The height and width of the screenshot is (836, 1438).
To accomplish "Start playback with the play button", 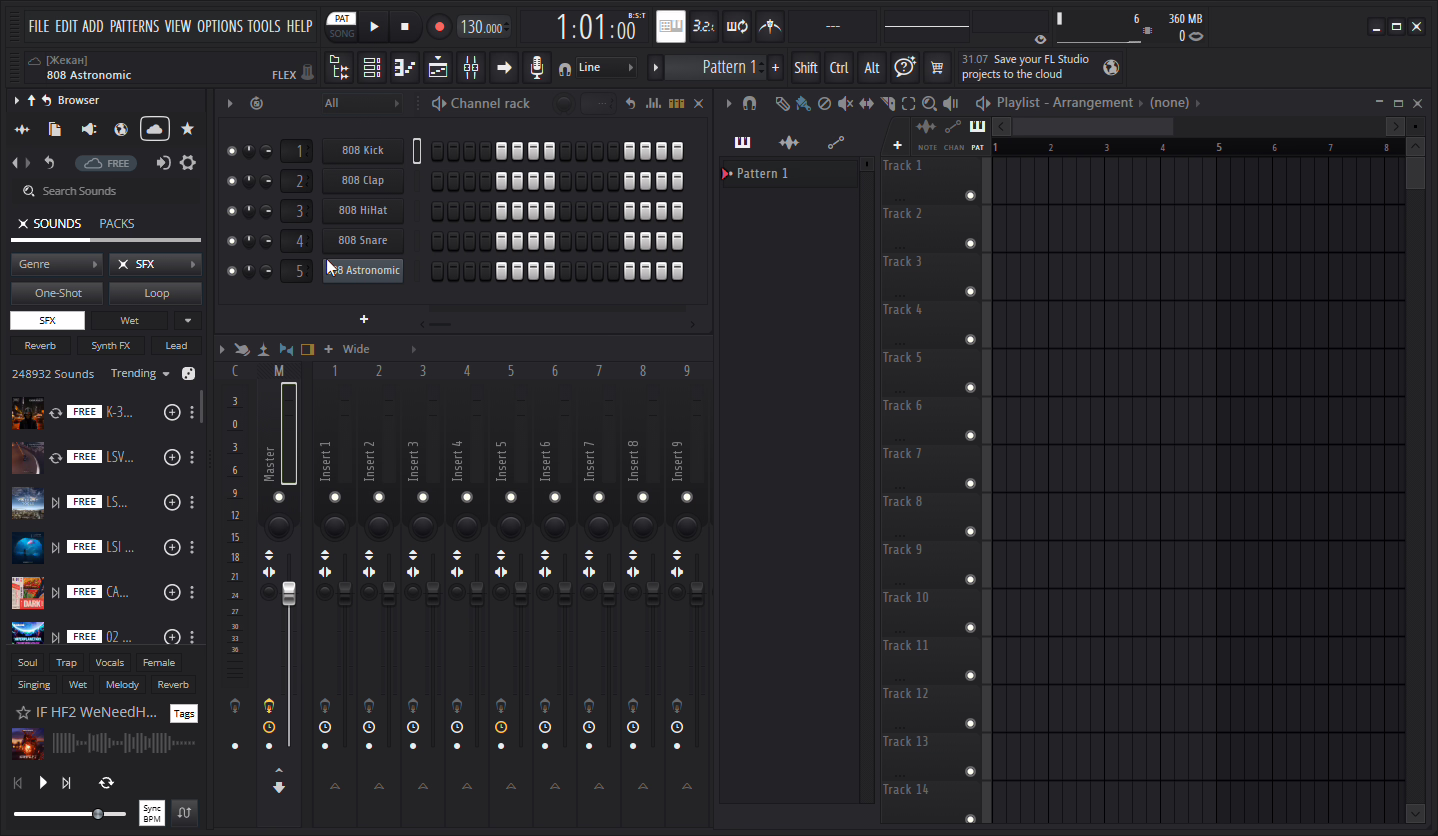I will pyautogui.click(x=374, y=26).
